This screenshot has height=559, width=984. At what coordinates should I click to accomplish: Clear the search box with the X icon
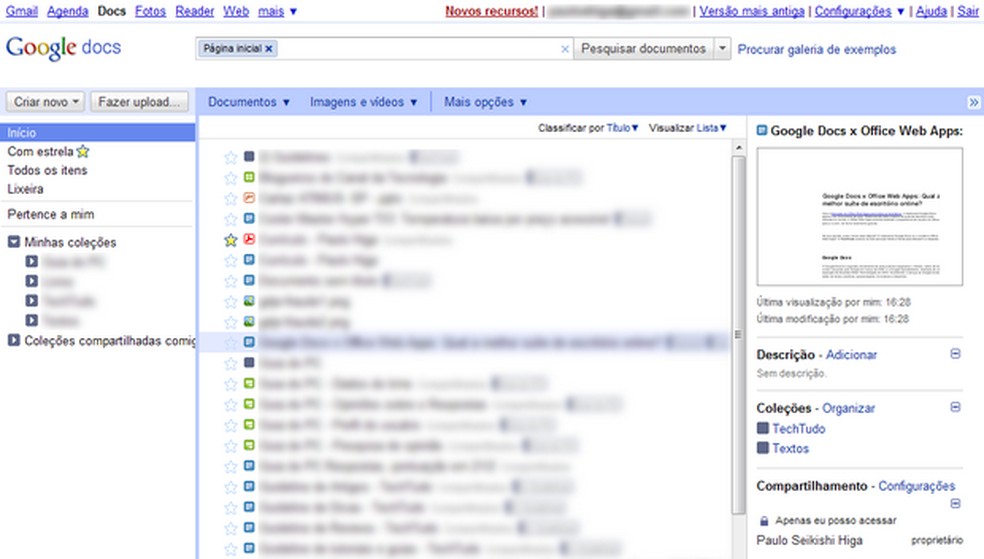click(565, 49)
